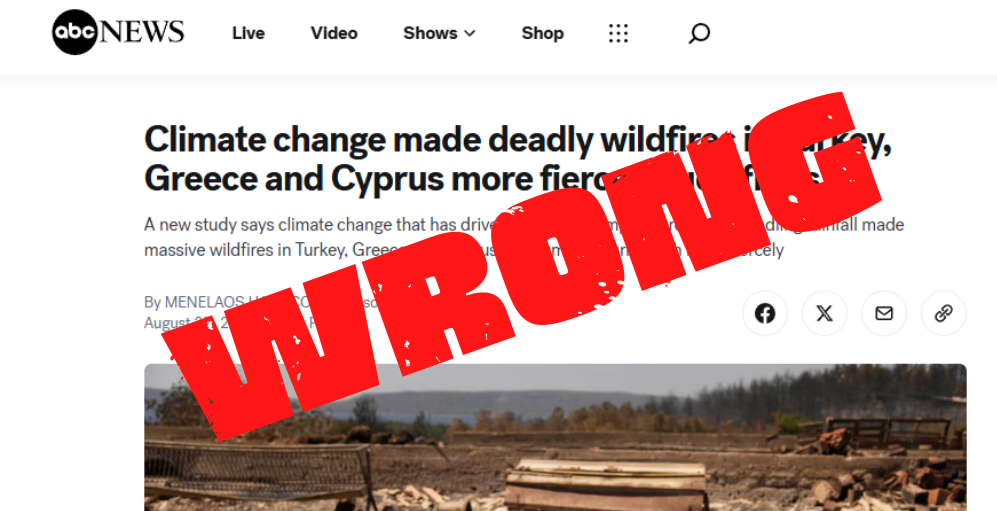
Task: Click the NEWS wordmark beside the logo
Action: 142,32
